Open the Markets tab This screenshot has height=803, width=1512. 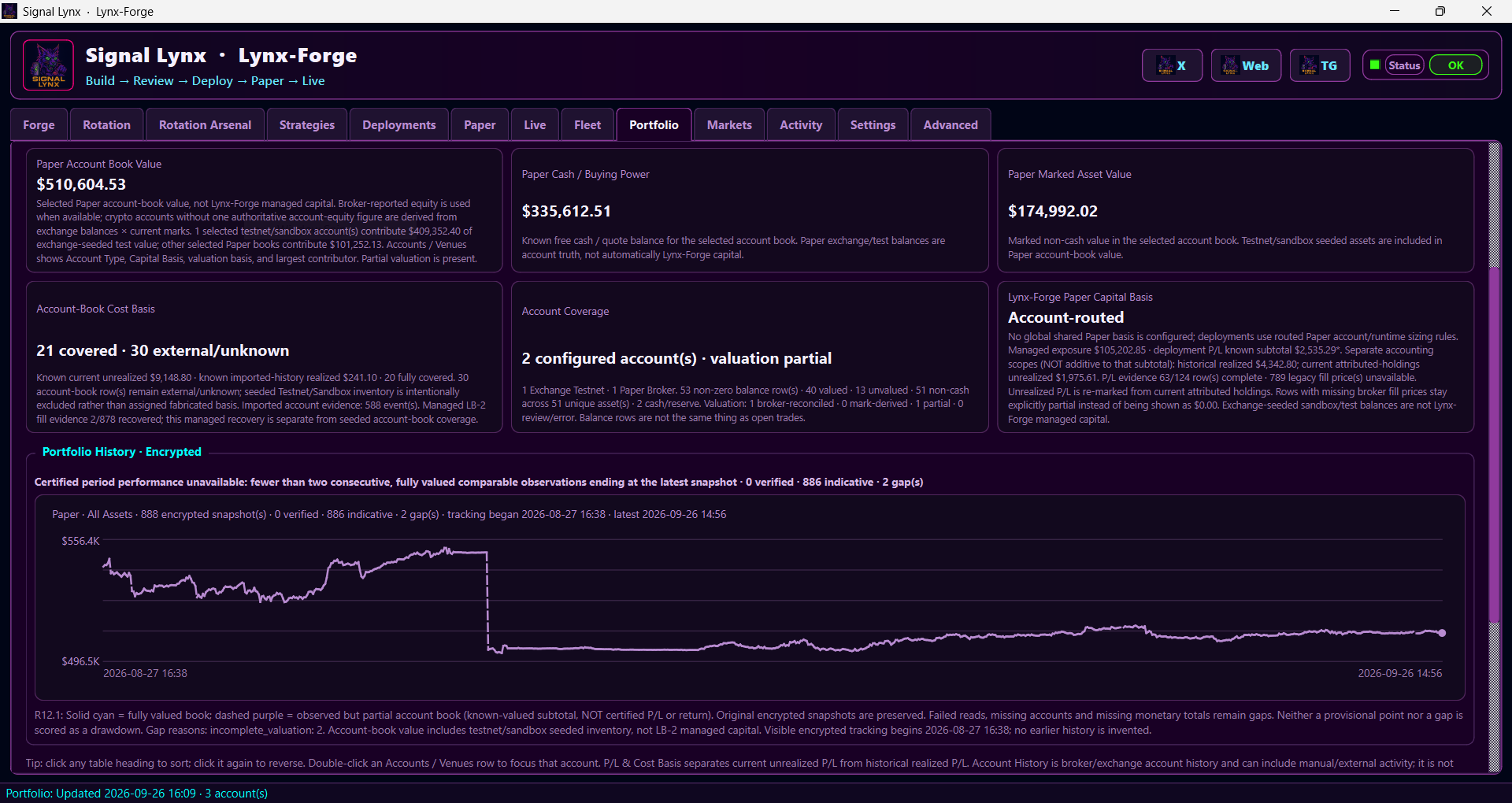click(x=729, y=125)
